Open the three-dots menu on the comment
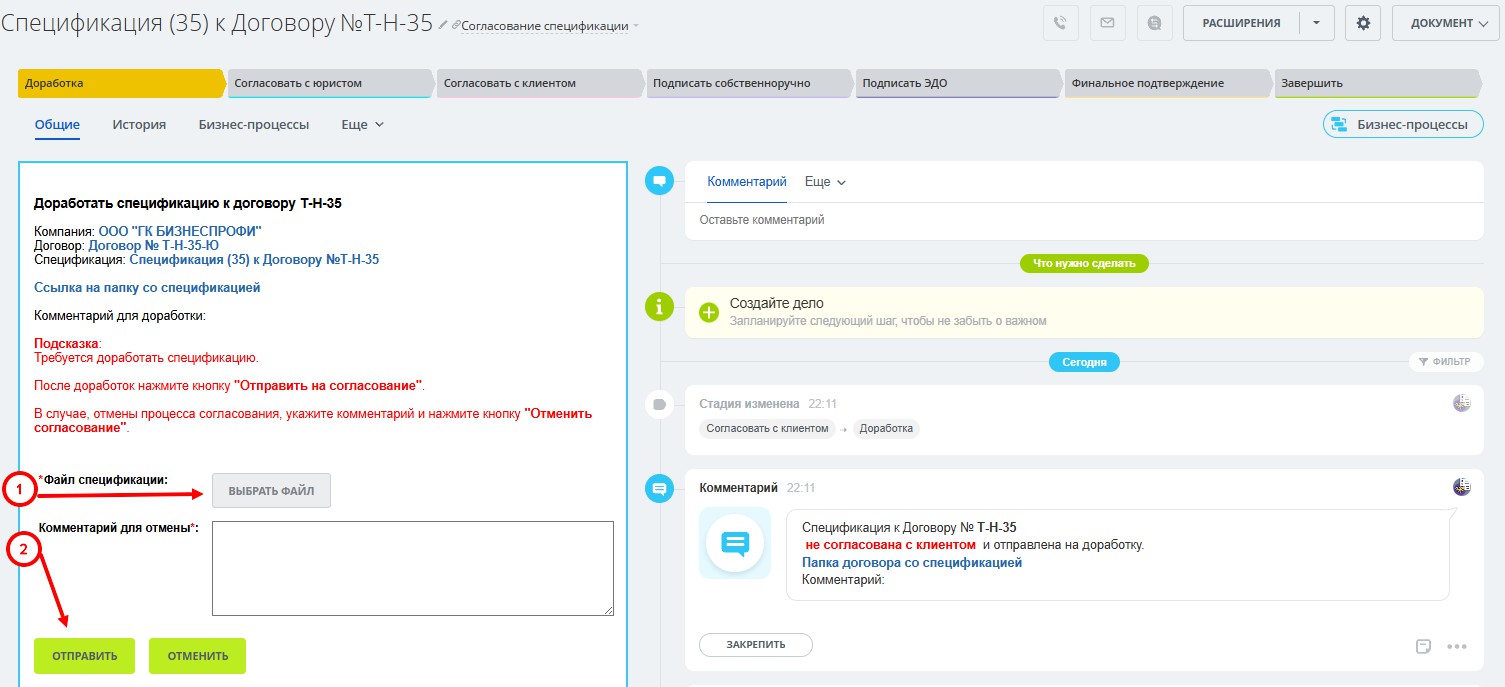1505x687 pixels. [1457, 646]
